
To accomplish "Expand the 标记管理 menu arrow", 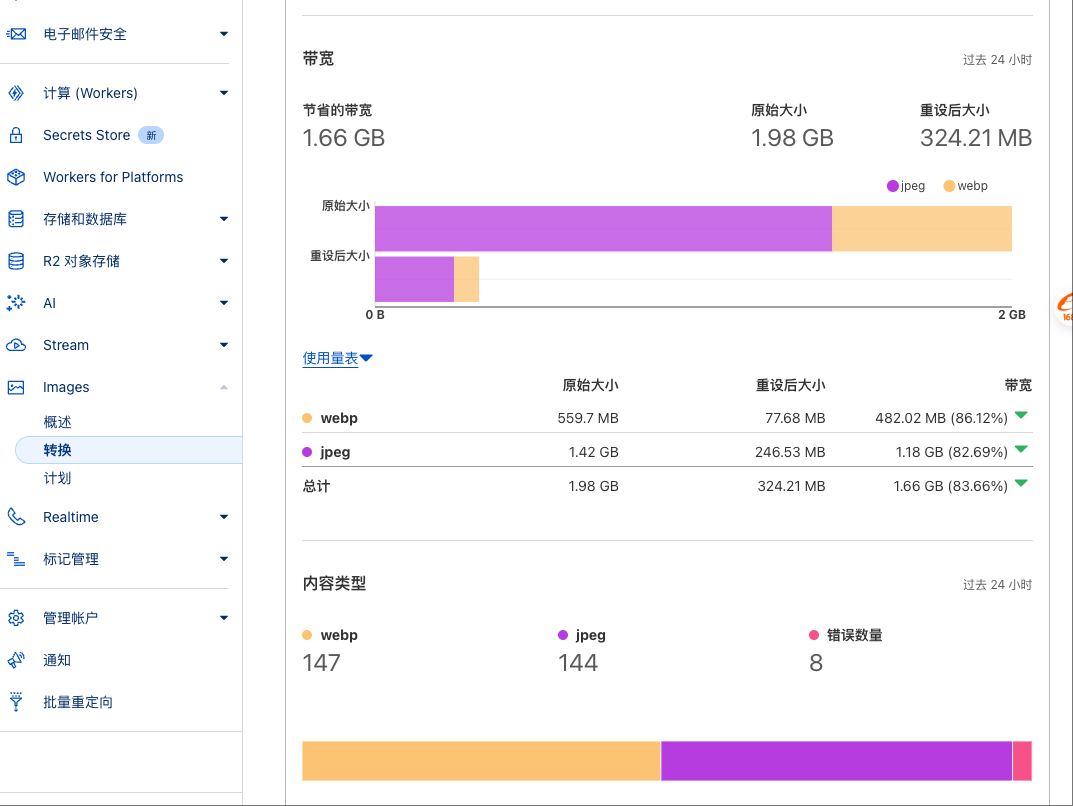I will pyautogui.click(x=224, y=559).
